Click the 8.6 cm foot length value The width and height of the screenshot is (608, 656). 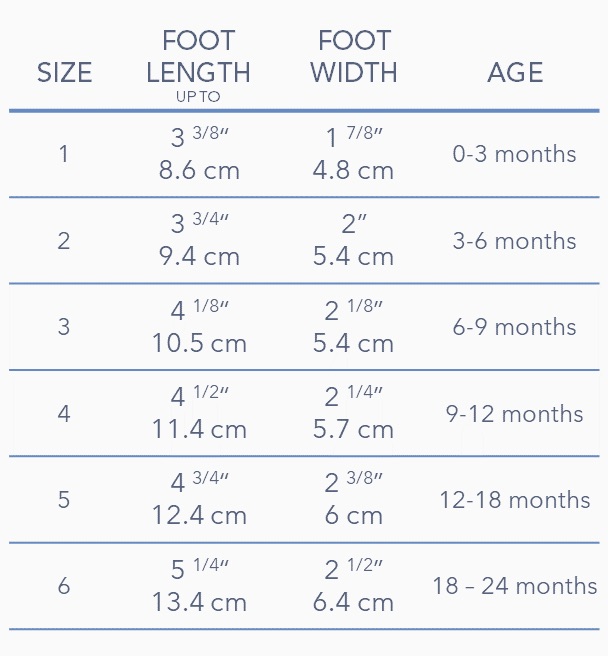coord(199,170)
